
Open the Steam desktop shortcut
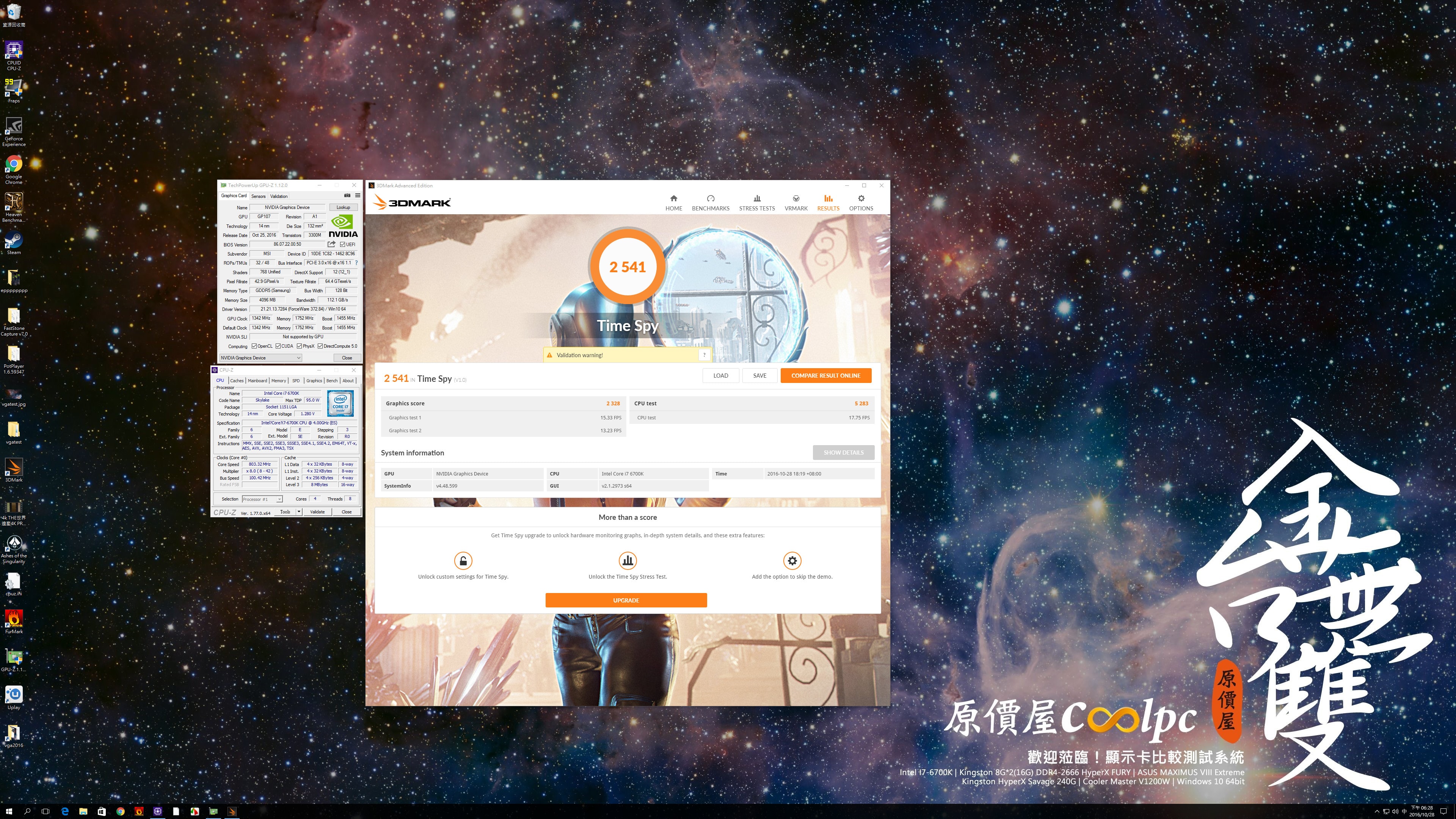14,243
